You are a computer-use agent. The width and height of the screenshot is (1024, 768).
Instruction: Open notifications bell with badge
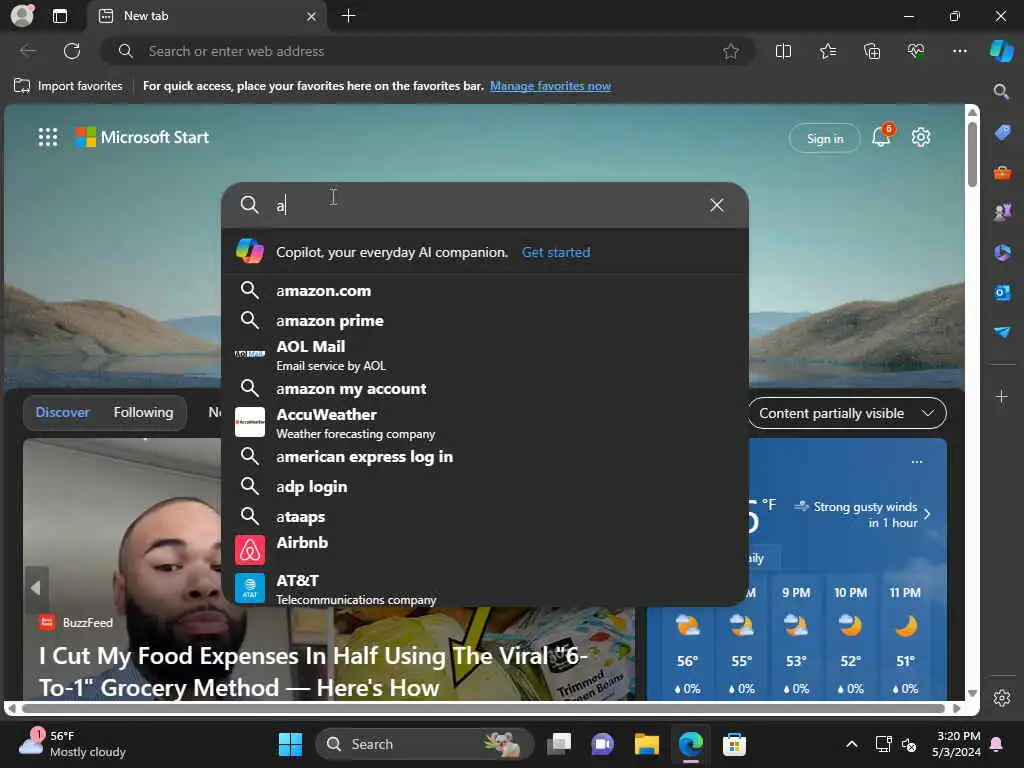tap(881, 136)
